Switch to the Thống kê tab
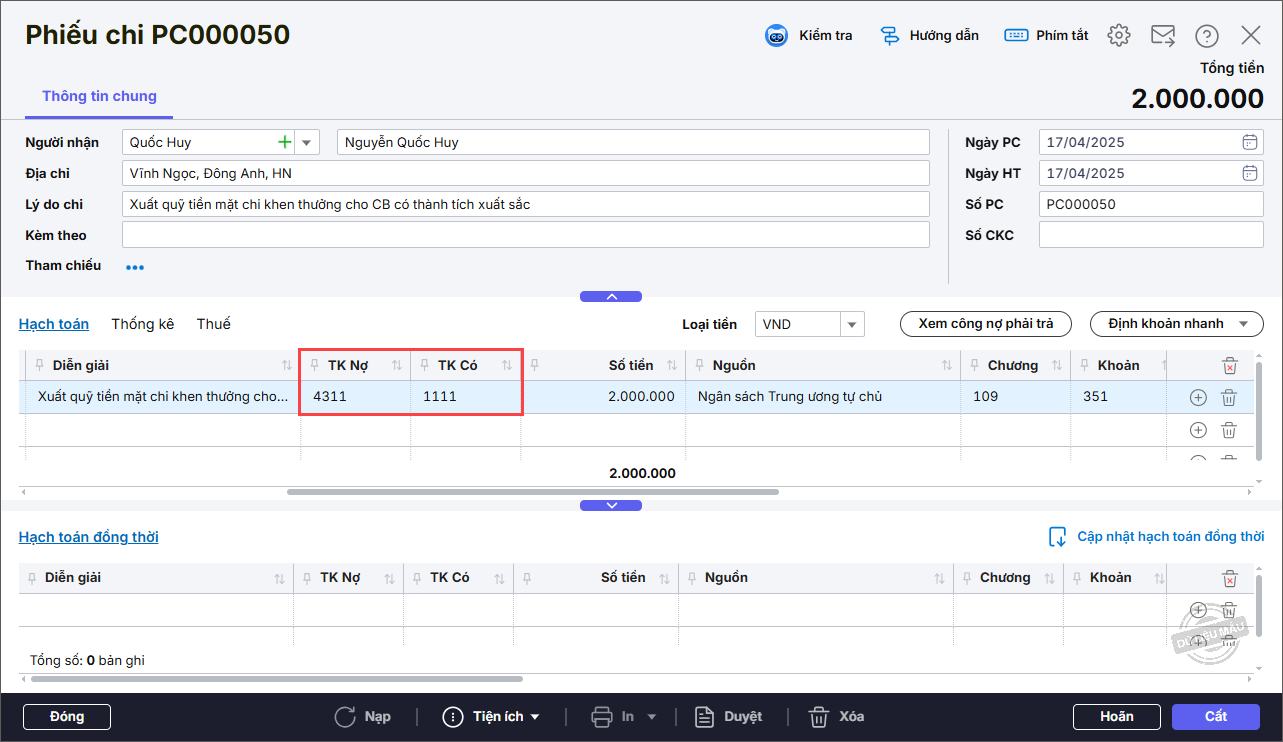The width and height of the screenshot is (1283, 742). pyautogui.click(x=143, y=324)
